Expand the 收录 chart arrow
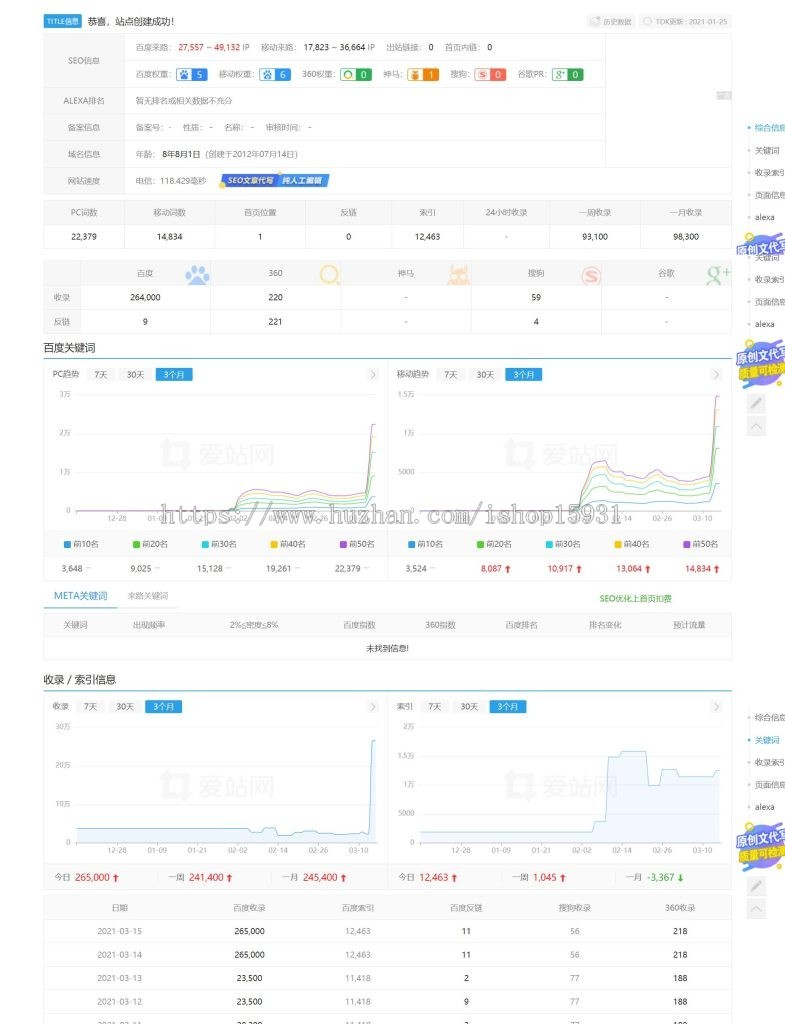Image resolution: width=785 pixels, height=1024 pixels. tap(373, 707)
